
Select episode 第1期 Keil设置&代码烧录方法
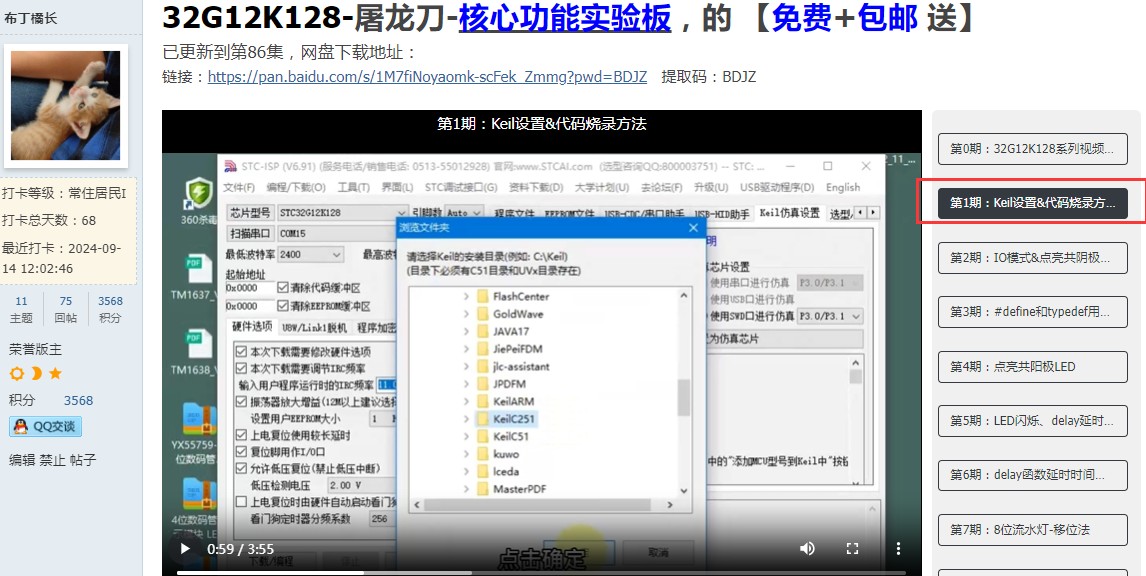click(1033, 203)
